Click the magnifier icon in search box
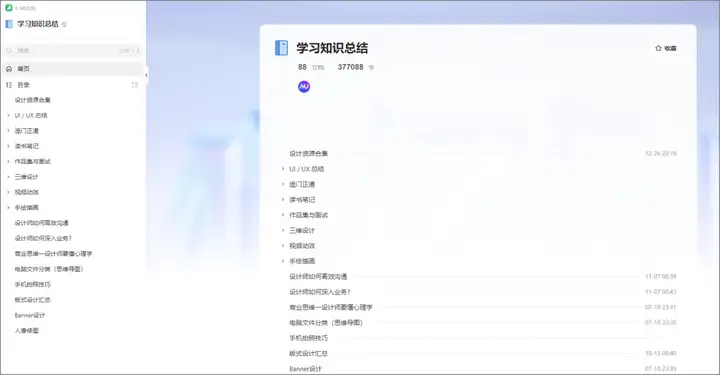This screenshot has width=720, height=375. [9, 50]
